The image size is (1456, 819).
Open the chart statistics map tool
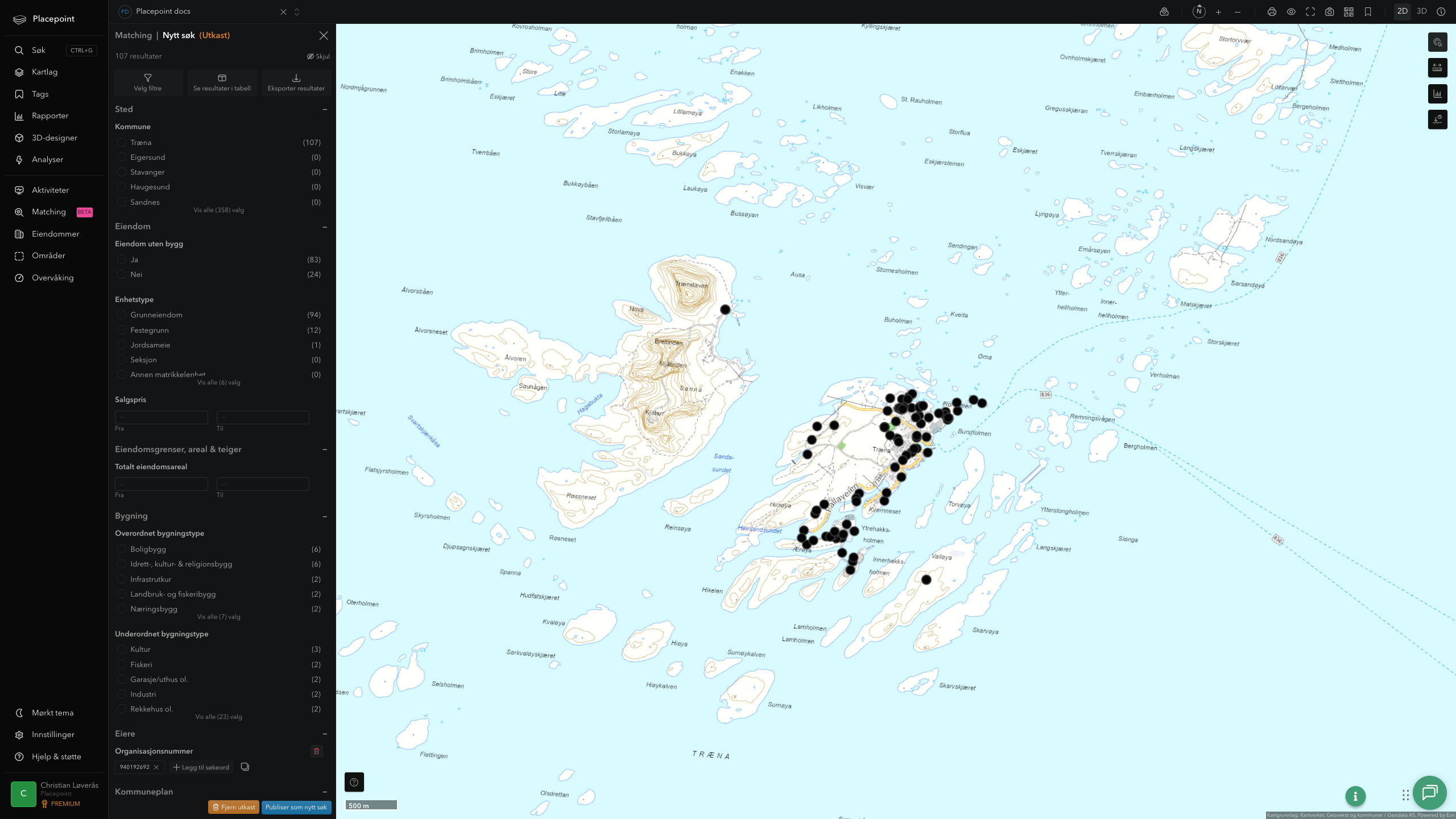tap(1437, 94)
